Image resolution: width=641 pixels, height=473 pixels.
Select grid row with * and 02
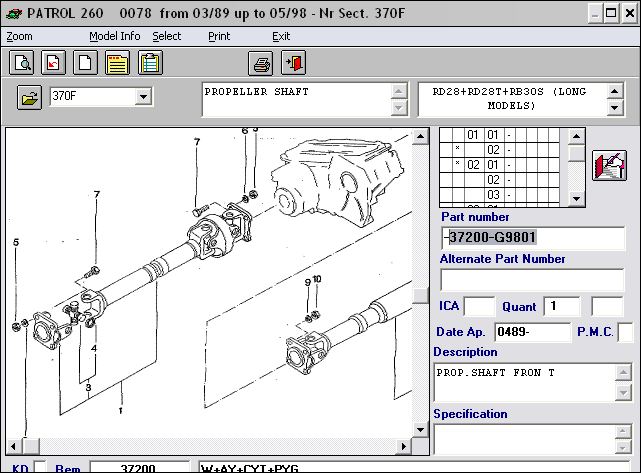(x=500, y=150)
